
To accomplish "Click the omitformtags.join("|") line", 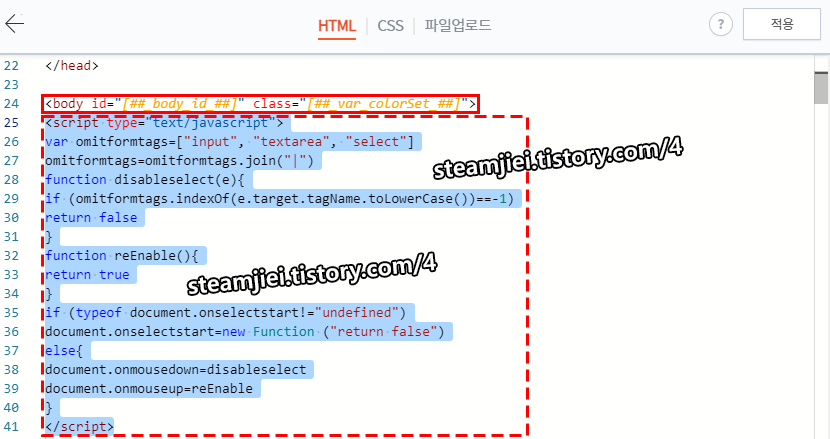I will (x=179, y=160).
